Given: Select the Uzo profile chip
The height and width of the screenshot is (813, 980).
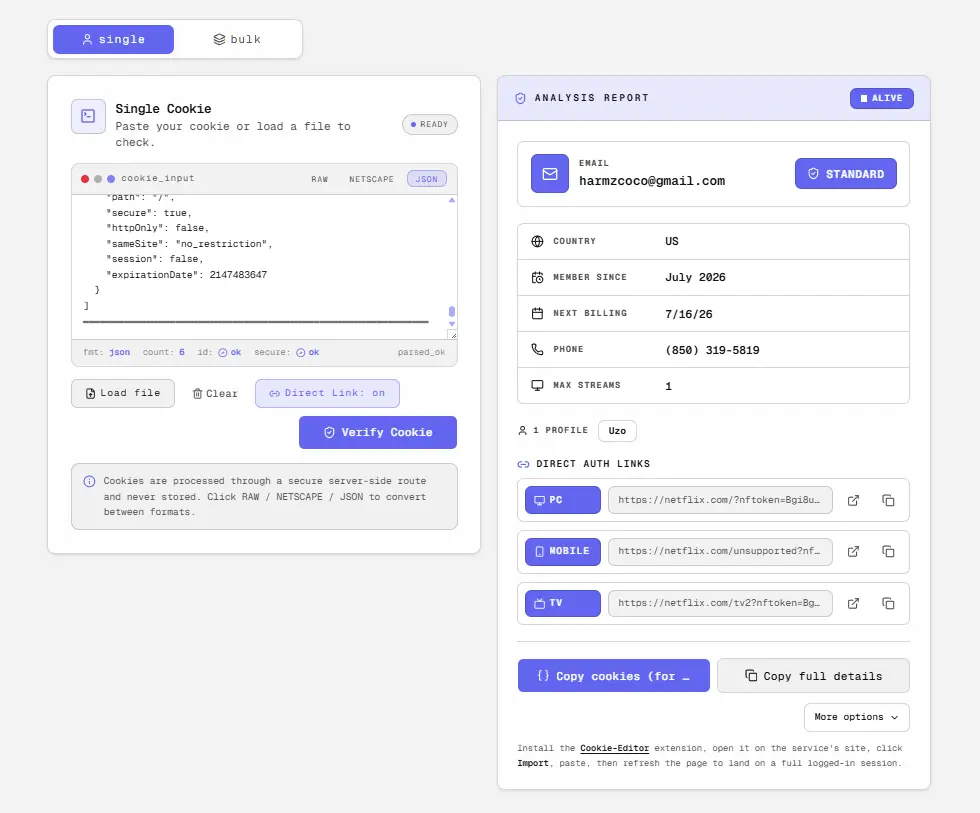Looking at the screenshot, I should pos(617,431).
